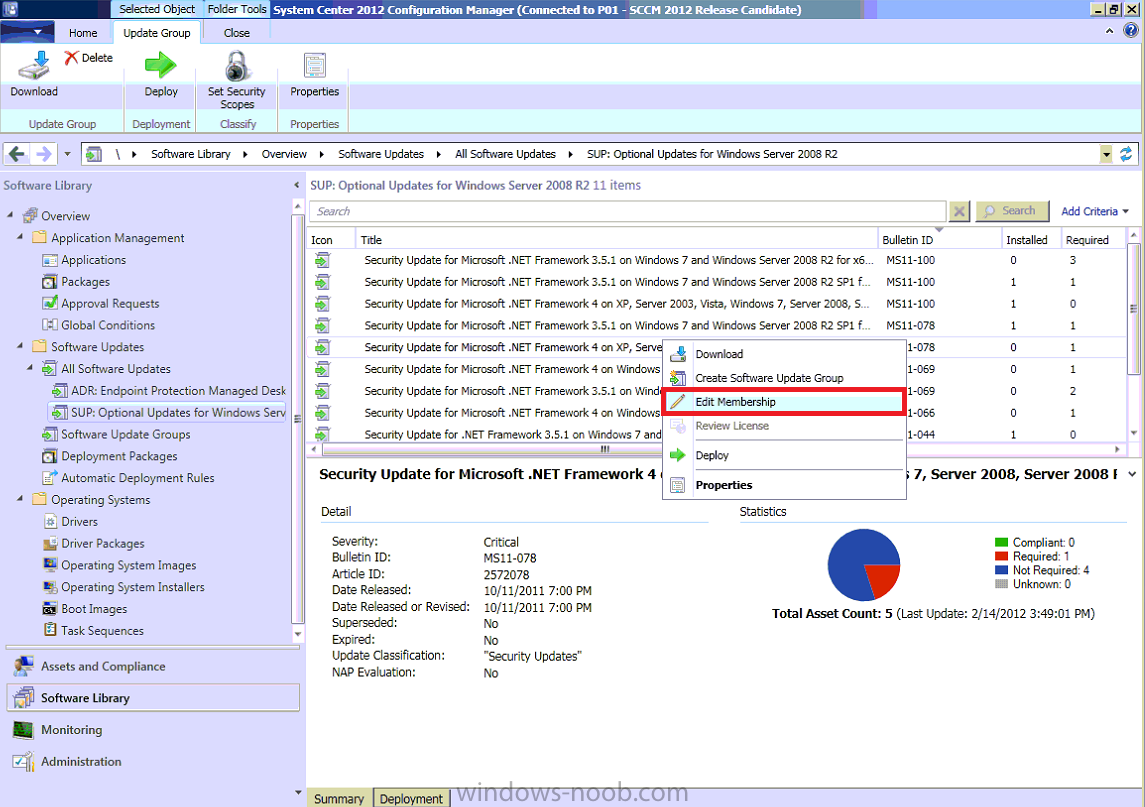The height and width of the screenshot is (807, 1145).
Task: Click the green Deploy arrow icon
Action: pos(161,65)
